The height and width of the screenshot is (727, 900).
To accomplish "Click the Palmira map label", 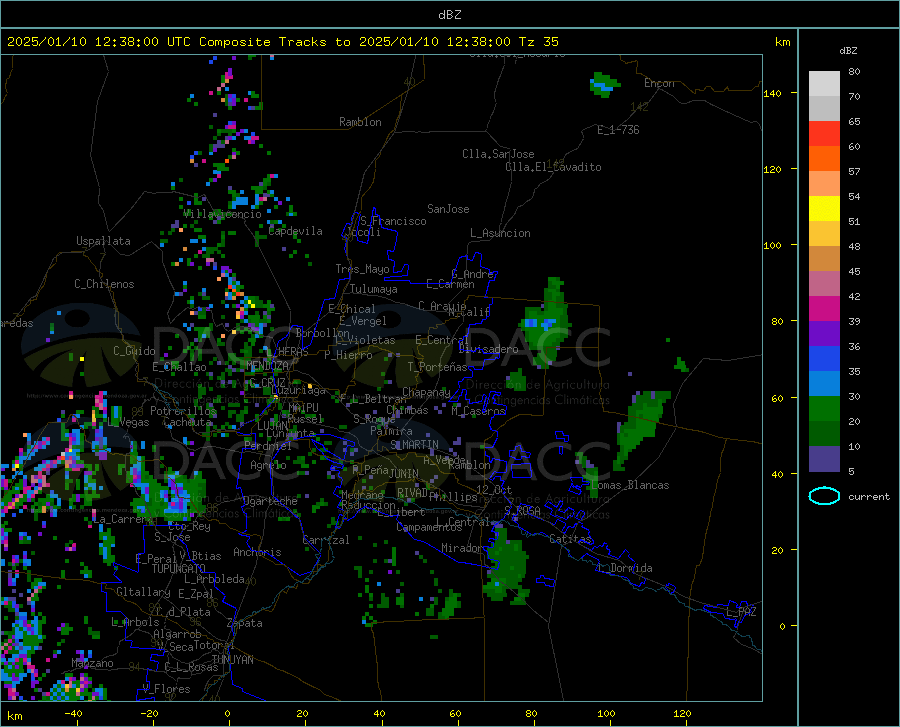I will click(391, 430).
